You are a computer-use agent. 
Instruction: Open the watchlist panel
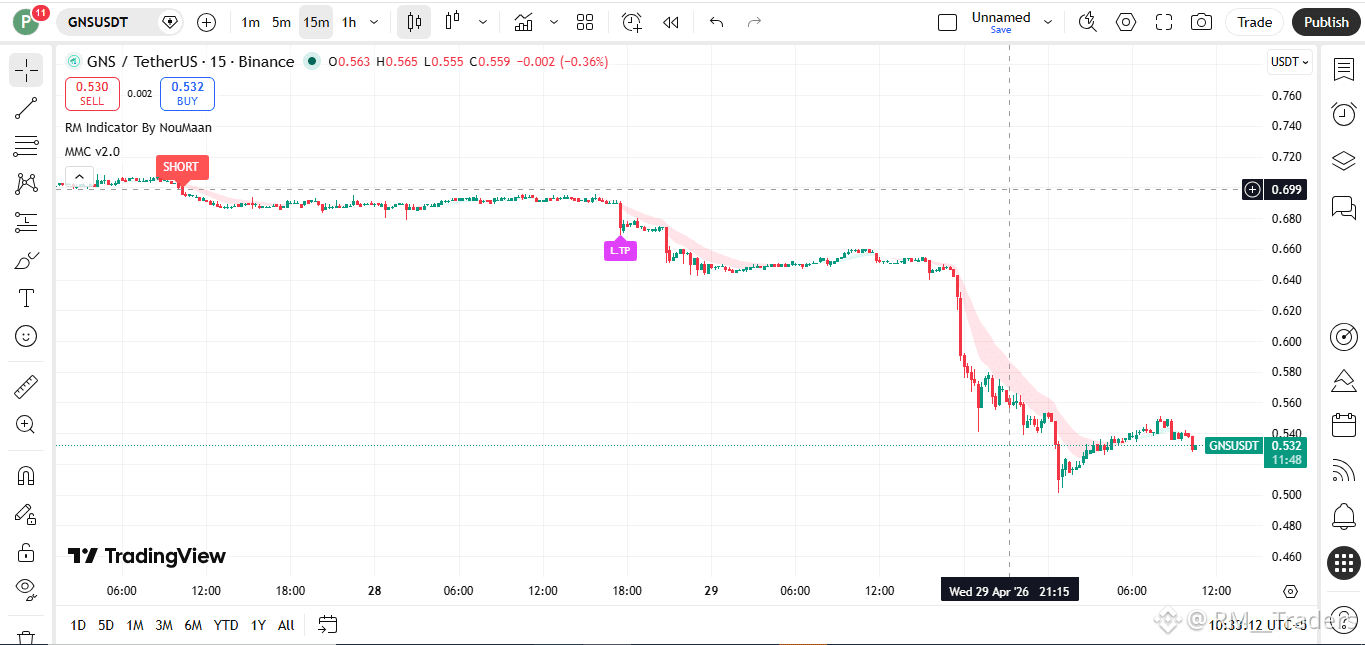(x=1344, y=69)
